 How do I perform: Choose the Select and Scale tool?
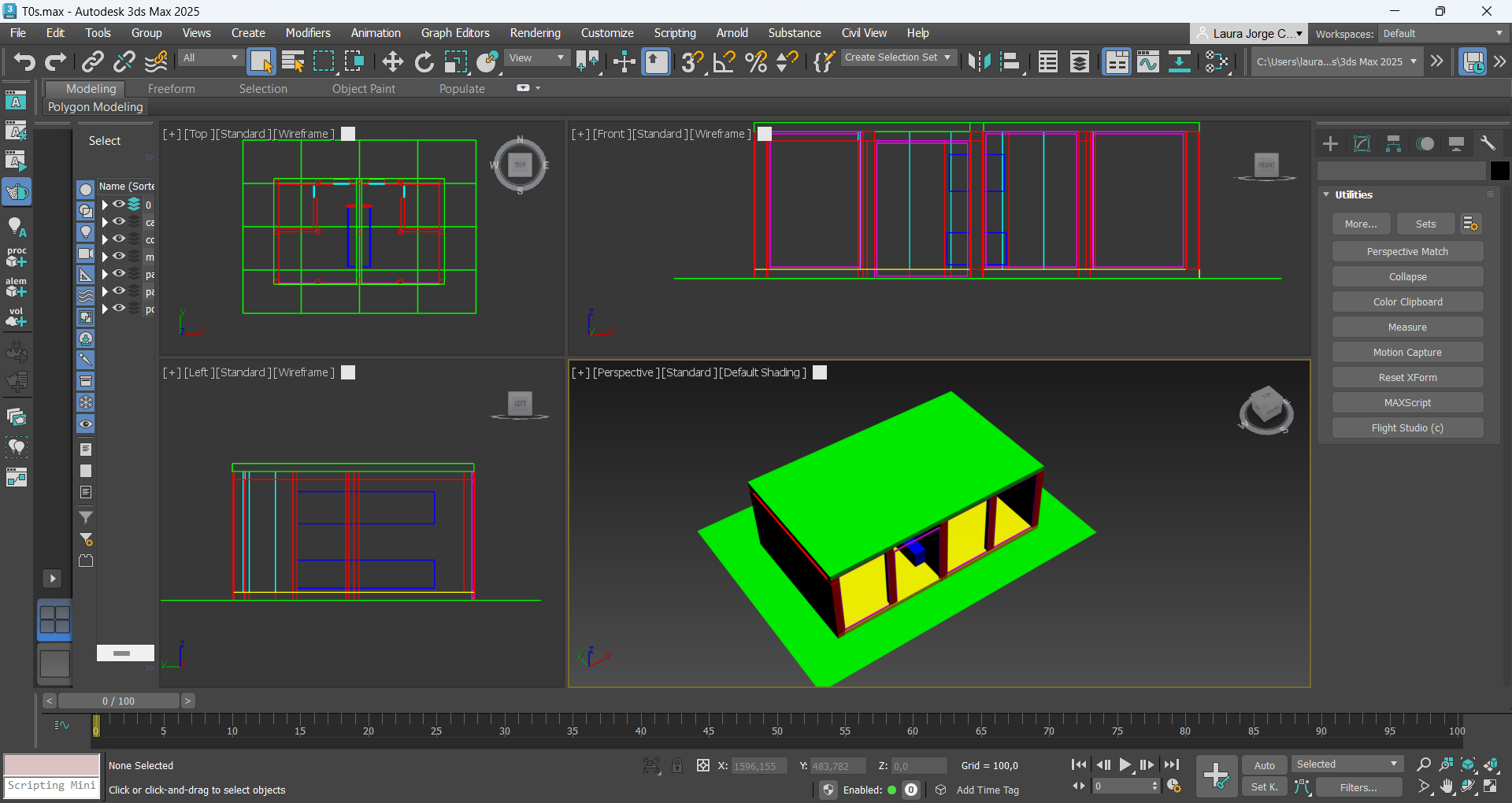[x=455, y=61]
